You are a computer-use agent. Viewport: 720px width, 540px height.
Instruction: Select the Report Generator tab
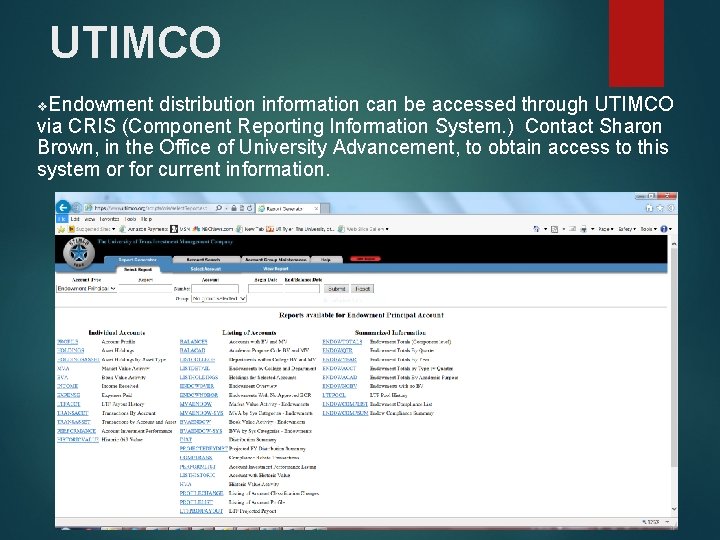click(137, 260)
